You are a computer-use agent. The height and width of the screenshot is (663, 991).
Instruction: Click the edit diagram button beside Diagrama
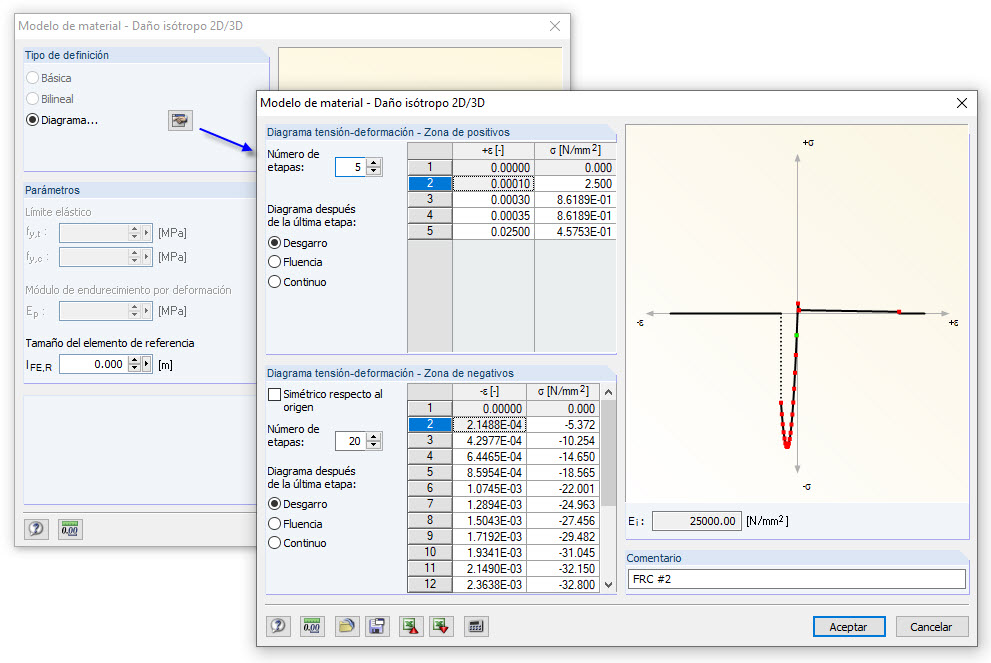pyautogui.click(x=180, y=120)
